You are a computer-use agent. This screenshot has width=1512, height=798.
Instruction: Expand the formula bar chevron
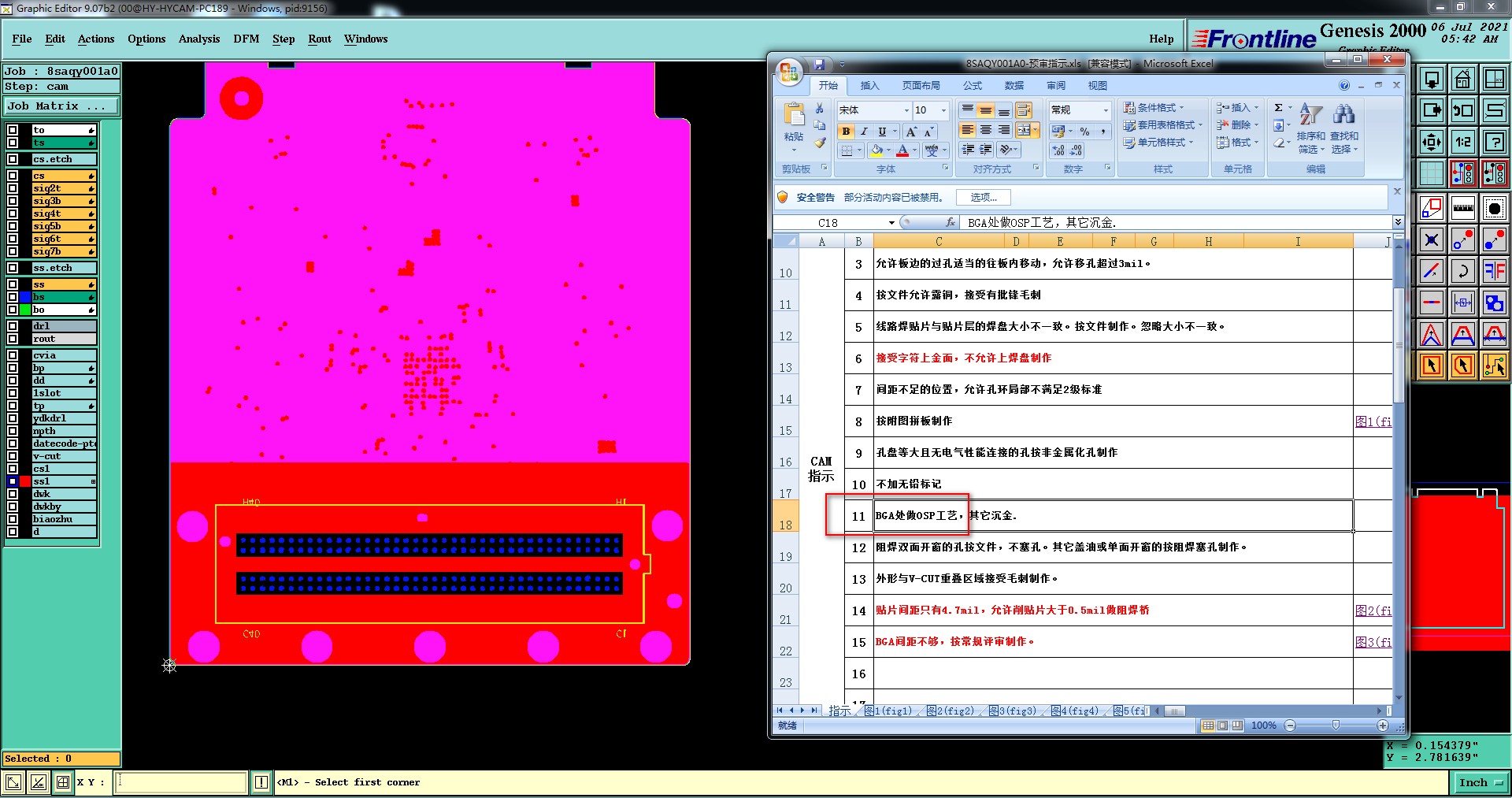click(x=1398, y=222)
